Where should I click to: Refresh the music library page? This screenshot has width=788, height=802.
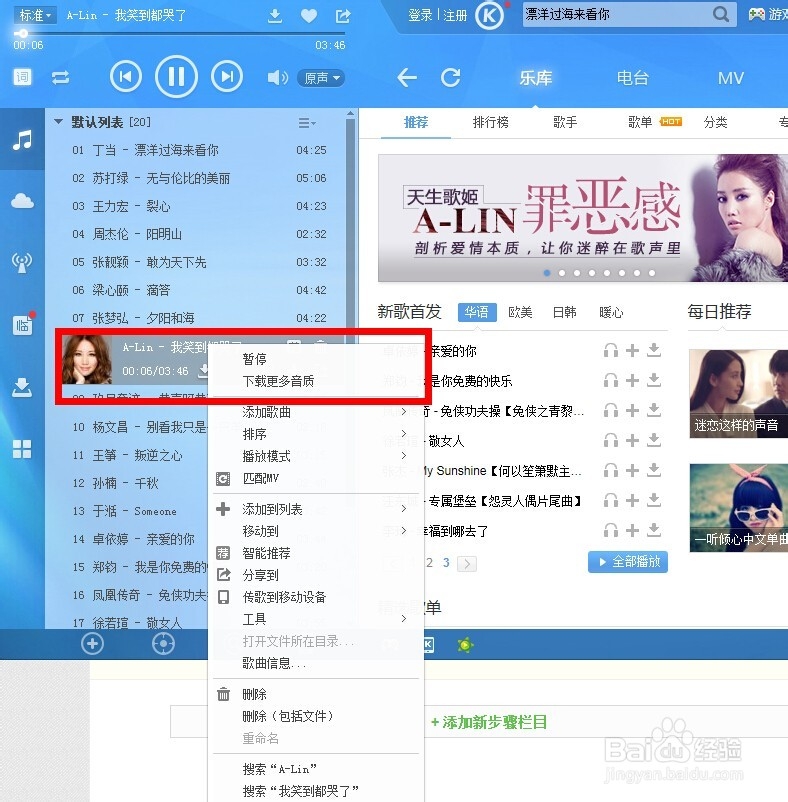451,78
